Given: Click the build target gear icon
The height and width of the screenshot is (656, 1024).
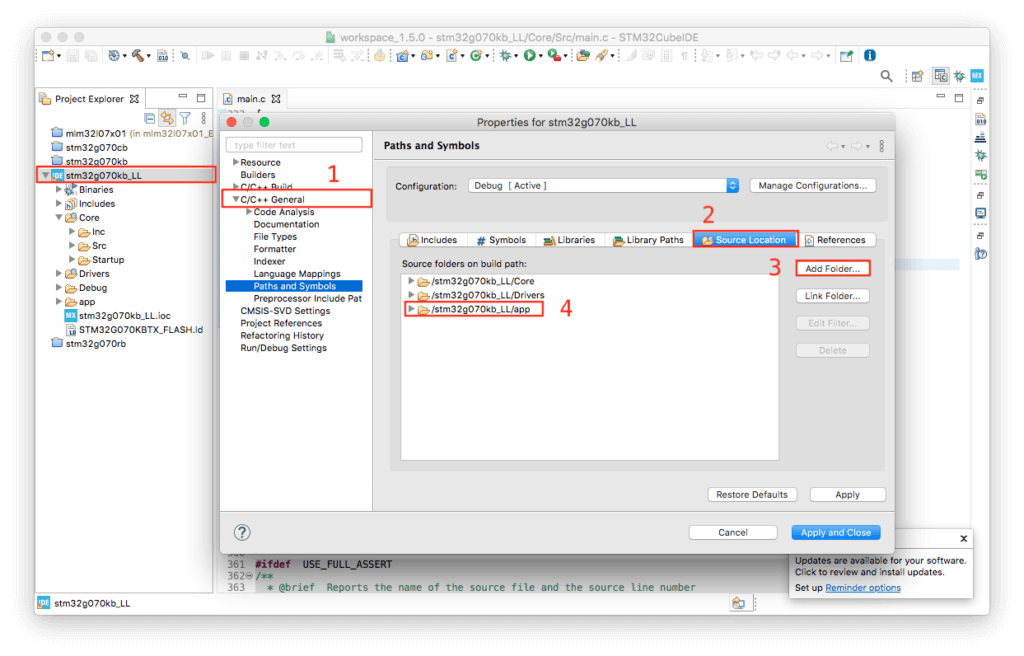Looking at the screenshot, I should [x=114, y=56].
